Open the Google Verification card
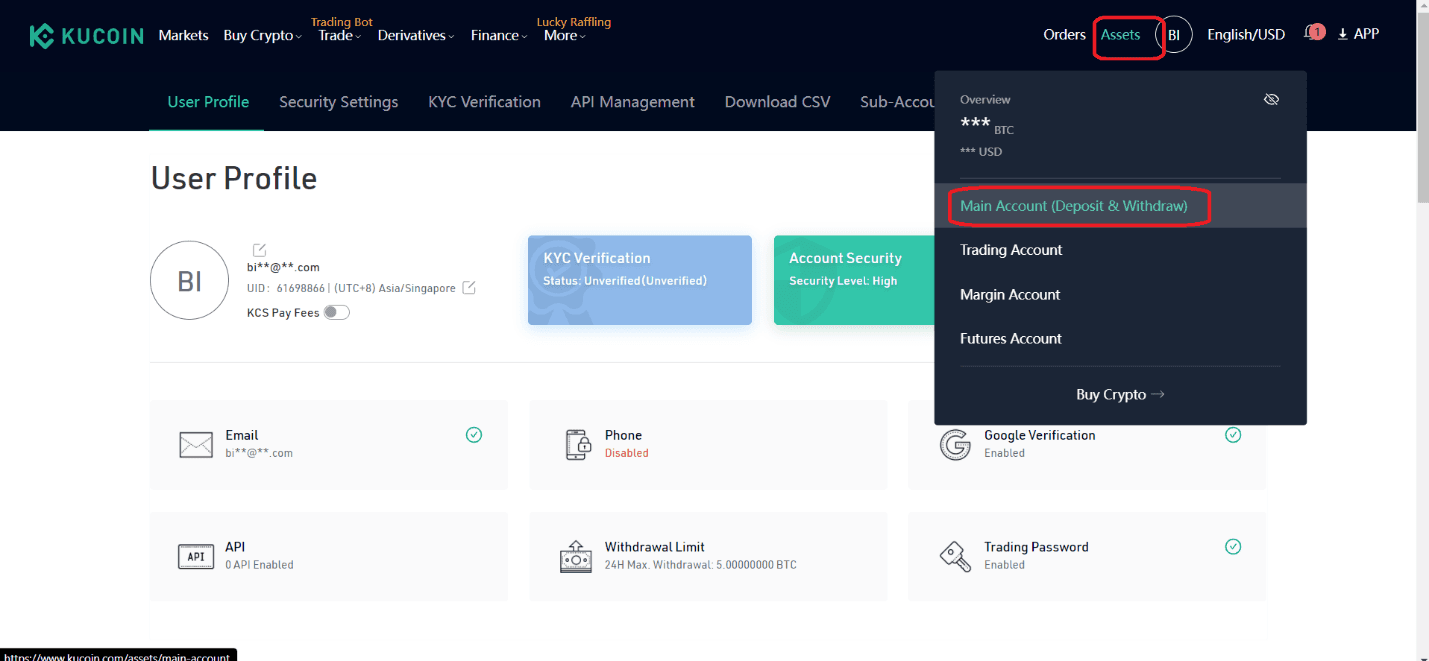The image size is (1429, 661). click(x=1087, y=456)
